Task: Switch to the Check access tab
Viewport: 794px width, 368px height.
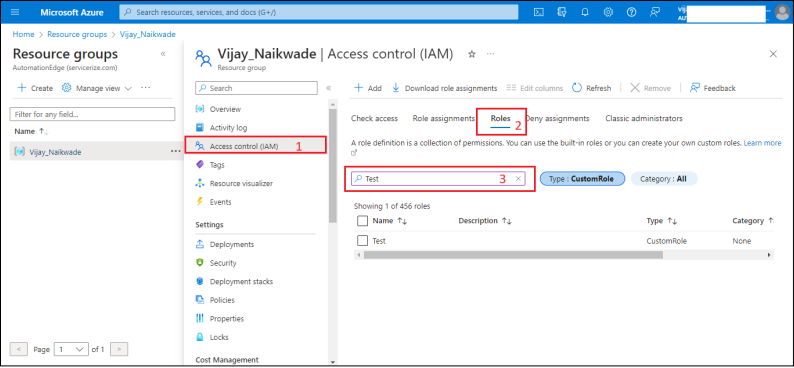Action: tap(374, 118)
